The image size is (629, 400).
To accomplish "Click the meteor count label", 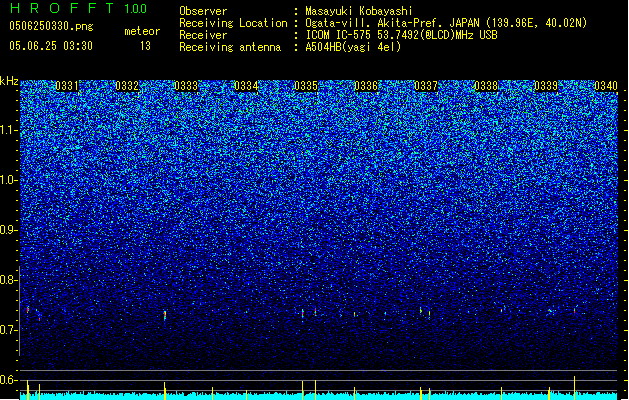I will [x=142, y=31].
